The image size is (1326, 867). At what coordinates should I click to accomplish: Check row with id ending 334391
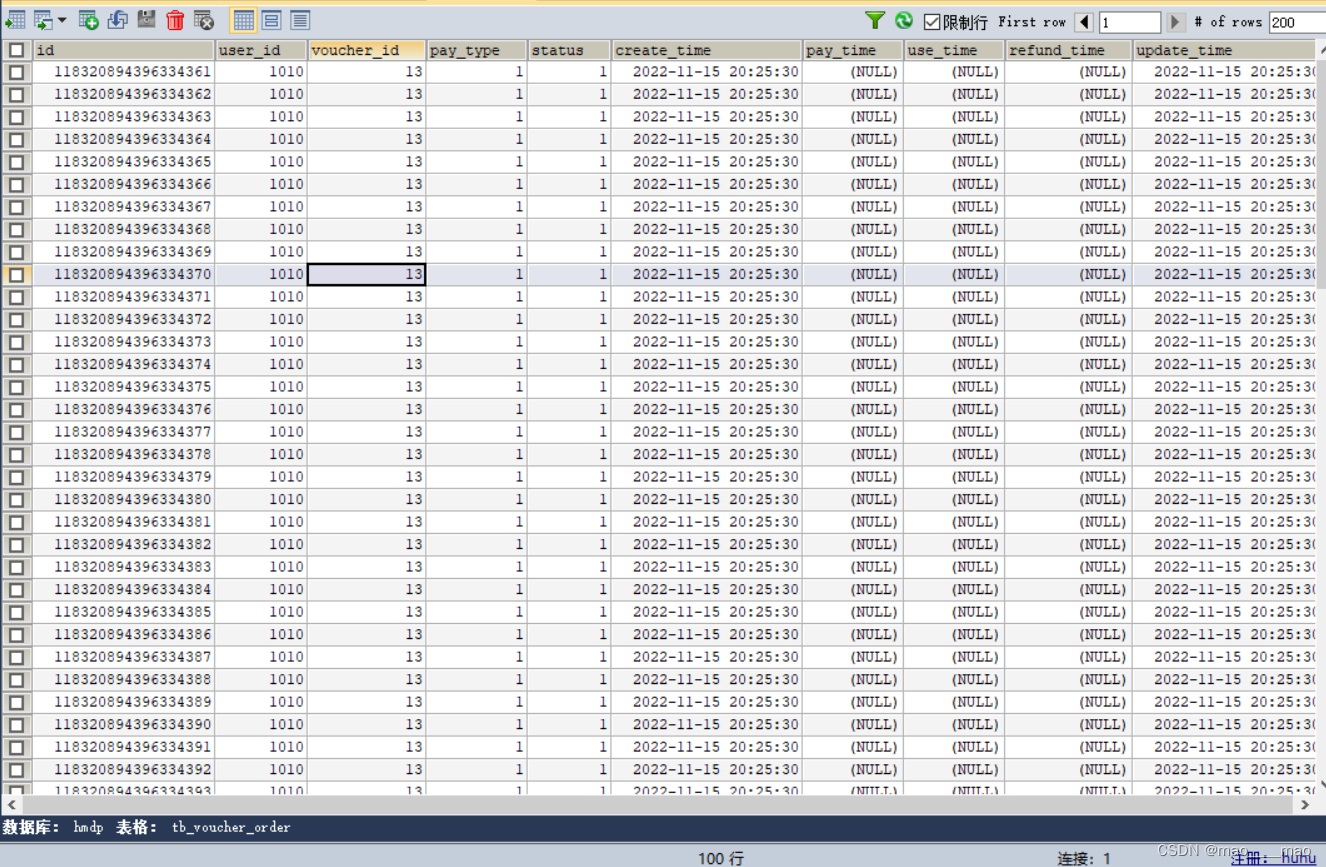16,747
